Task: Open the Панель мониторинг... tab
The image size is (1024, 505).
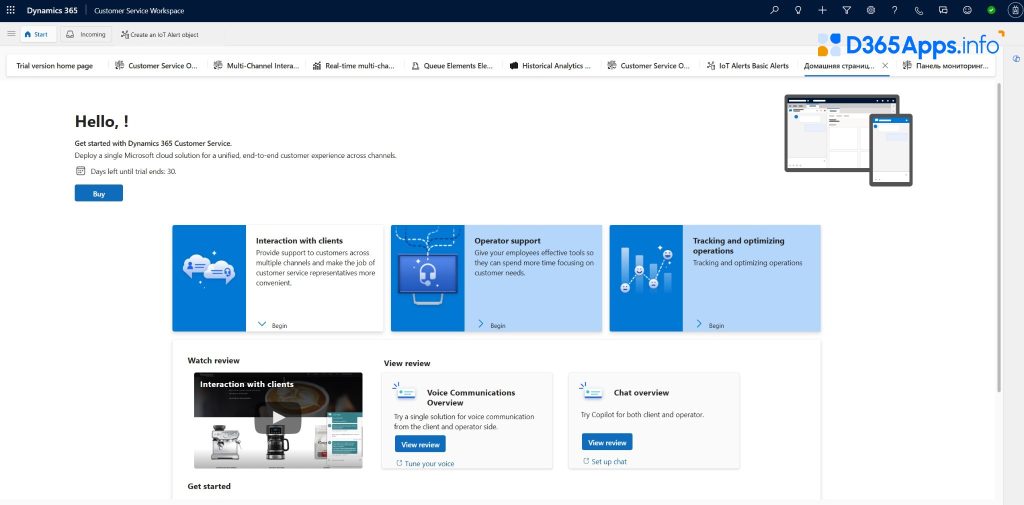Action: (946, 66)
